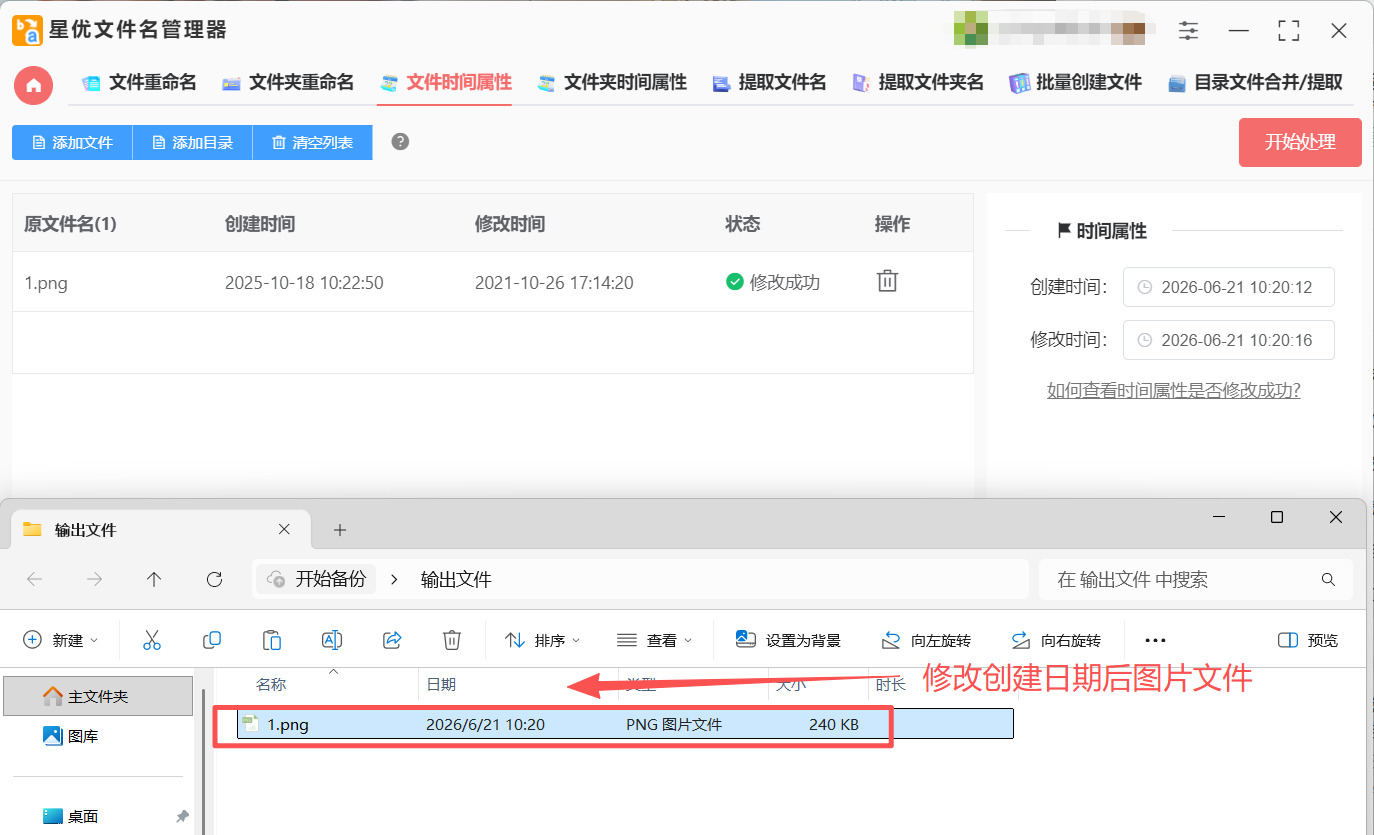Click the Rename icon in Explorer toolbar
1374x835 pixels.
point(332,640)
